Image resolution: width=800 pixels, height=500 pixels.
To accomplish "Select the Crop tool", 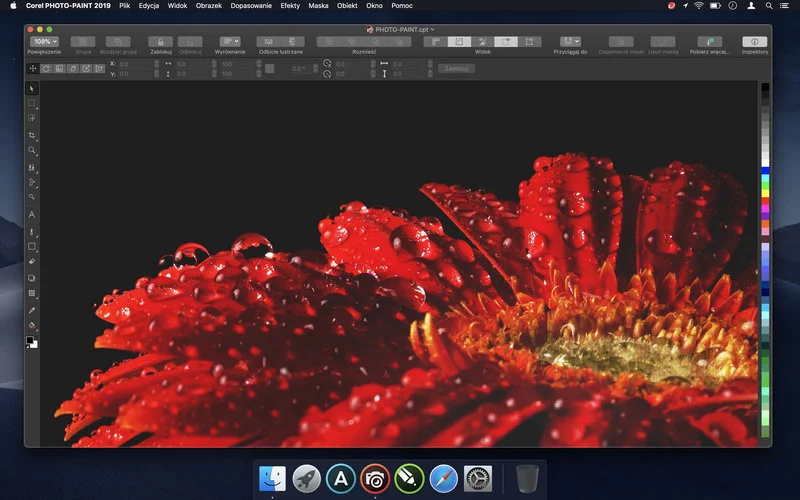I will [32, 135].
